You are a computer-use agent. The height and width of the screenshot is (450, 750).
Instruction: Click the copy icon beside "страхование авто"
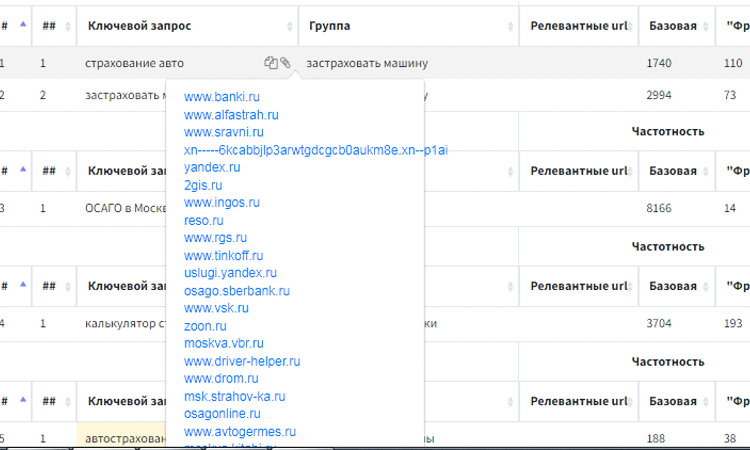tap(270, 63)
